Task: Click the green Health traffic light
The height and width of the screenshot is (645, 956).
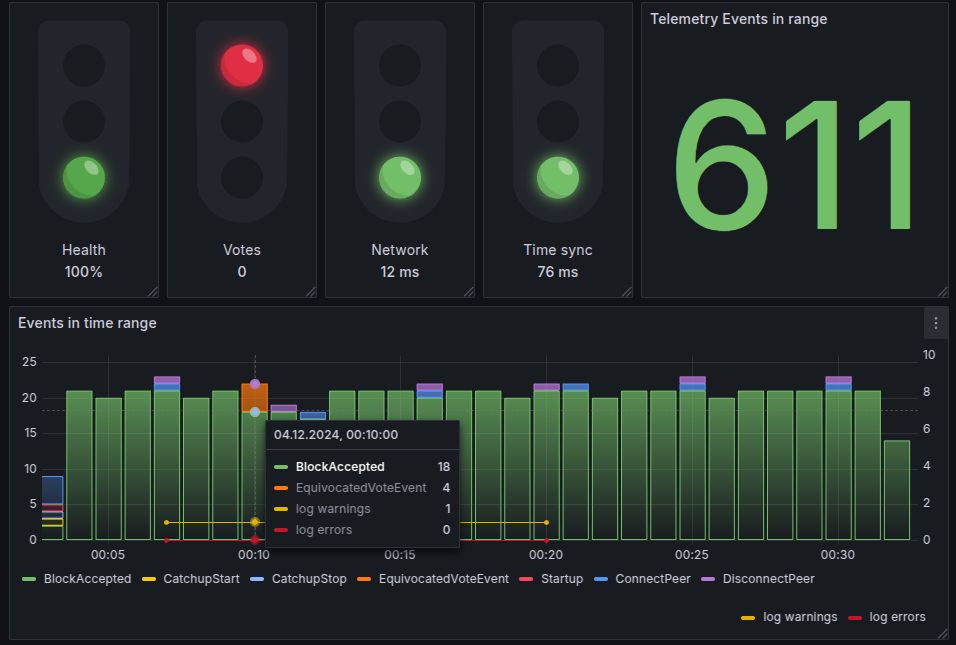Action: coord(84,178)
